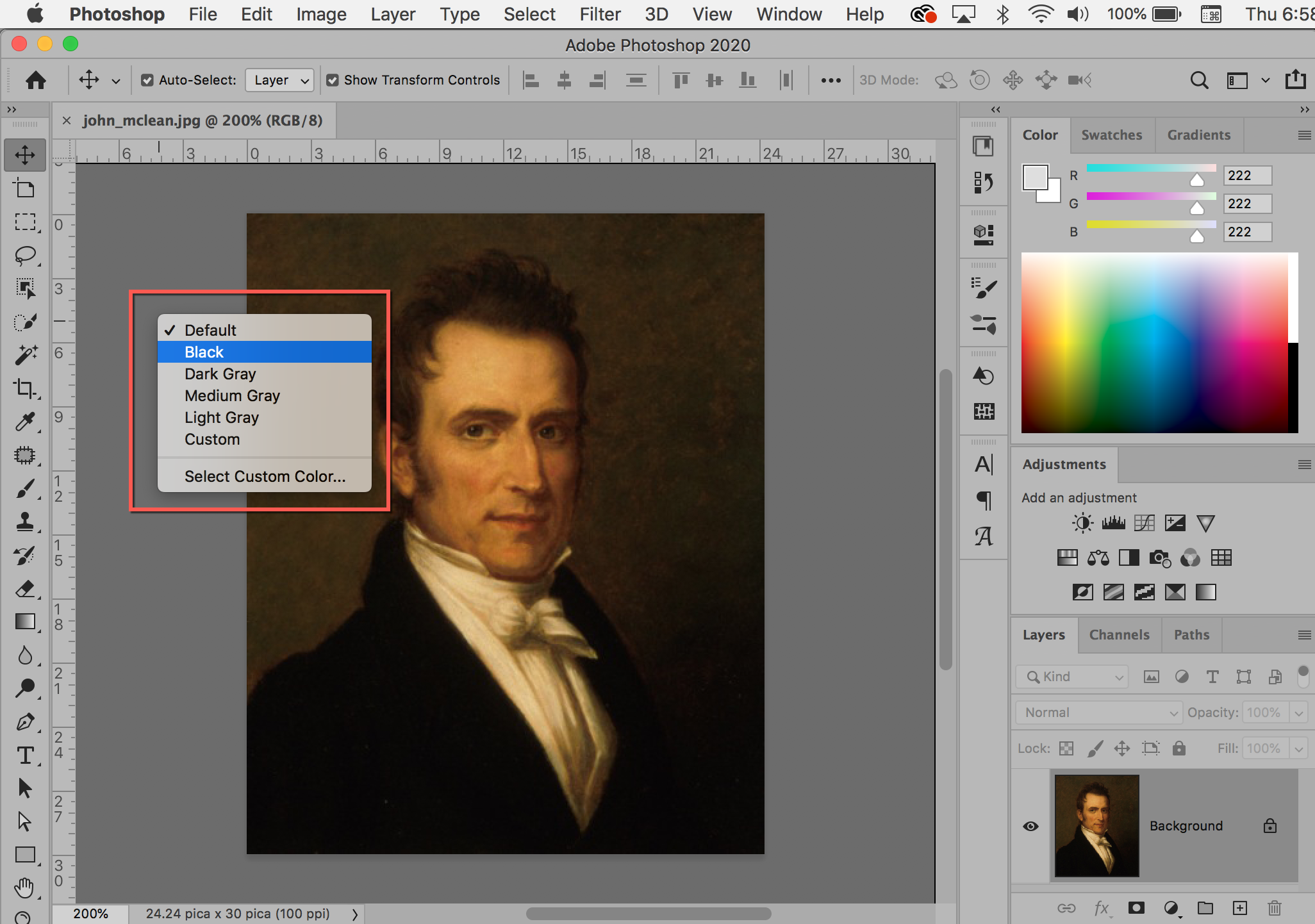The height and width of the screenshot is (924, 1315).
Task: Click Select Custom Color in context menu
Action: click(x=265, y=476)
